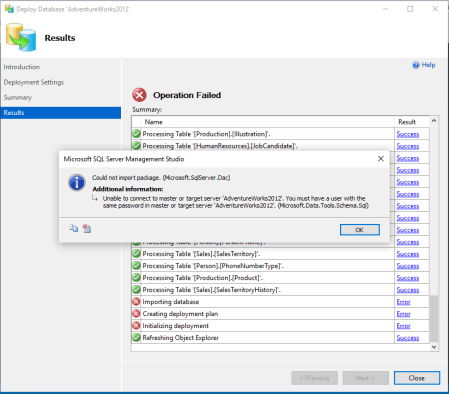Select the Summary wizard page
Image resolution: width=449 pixels, height=394 pixels.
click(x=18, y=98)
